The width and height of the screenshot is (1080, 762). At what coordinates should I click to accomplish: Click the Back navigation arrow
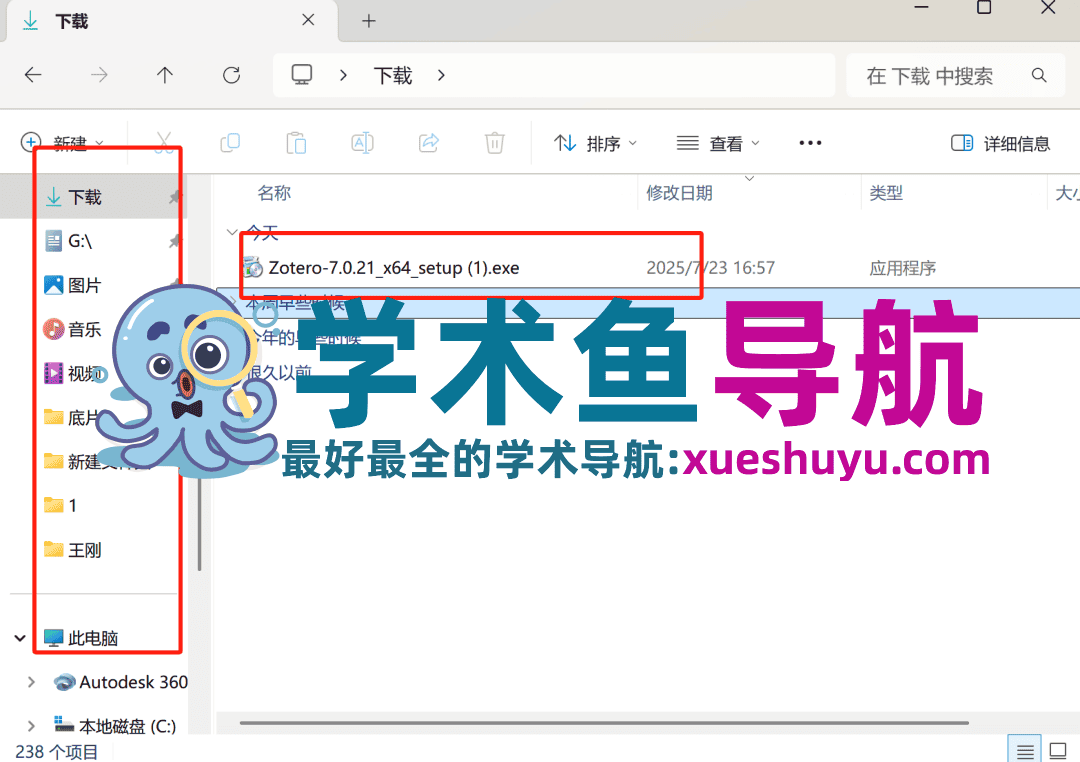click(33, 75)
